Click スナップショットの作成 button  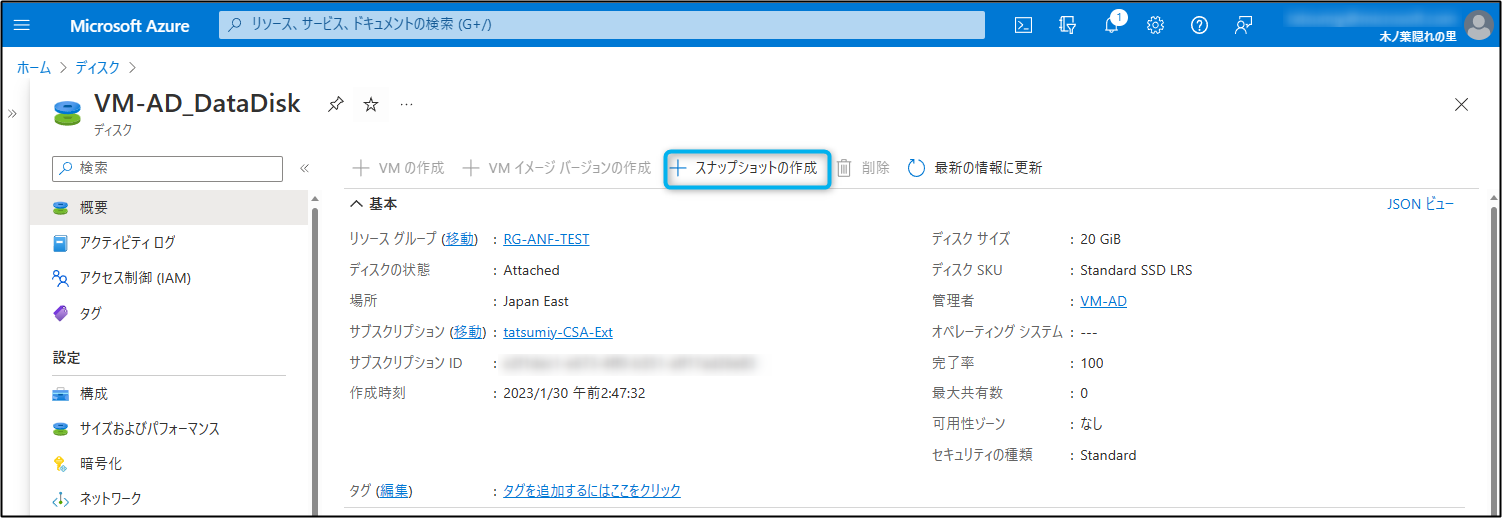(748, 168)
